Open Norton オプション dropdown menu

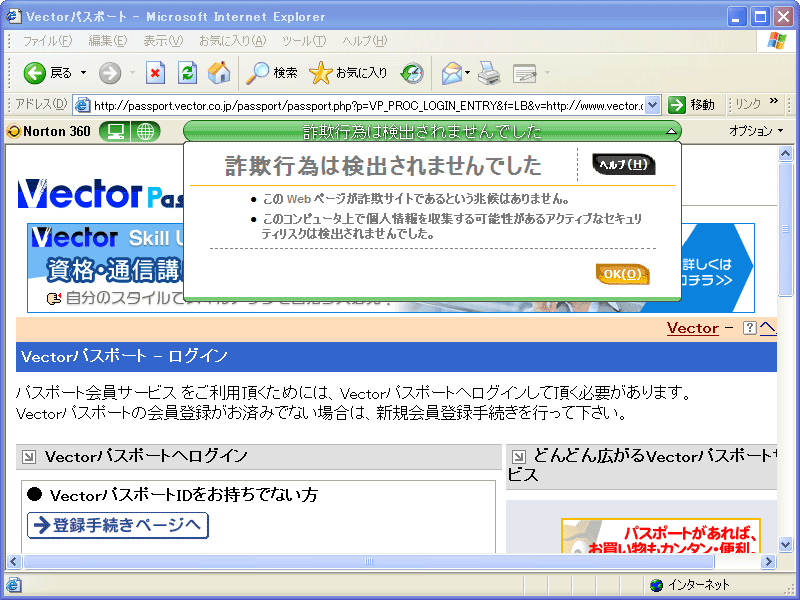tap(756, 131)
